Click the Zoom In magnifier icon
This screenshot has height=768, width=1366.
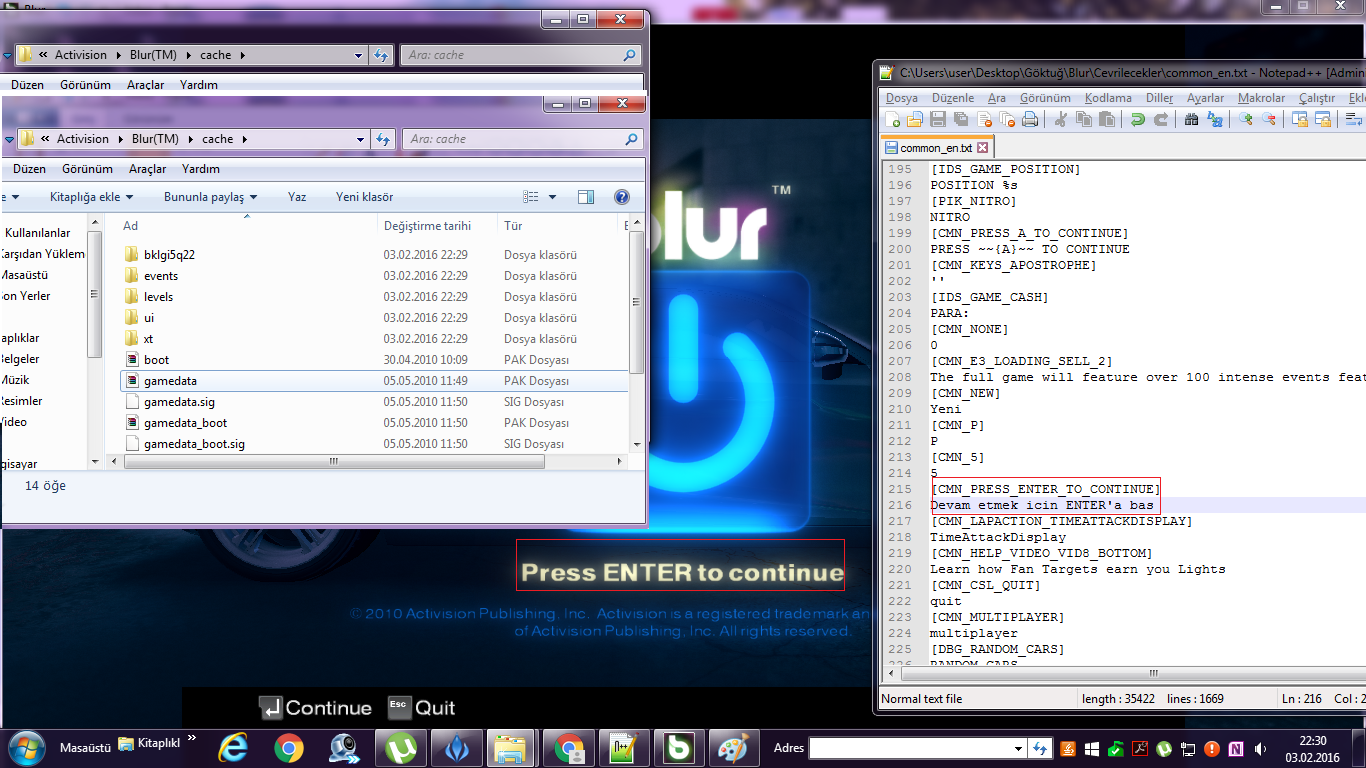point(1246,119)
